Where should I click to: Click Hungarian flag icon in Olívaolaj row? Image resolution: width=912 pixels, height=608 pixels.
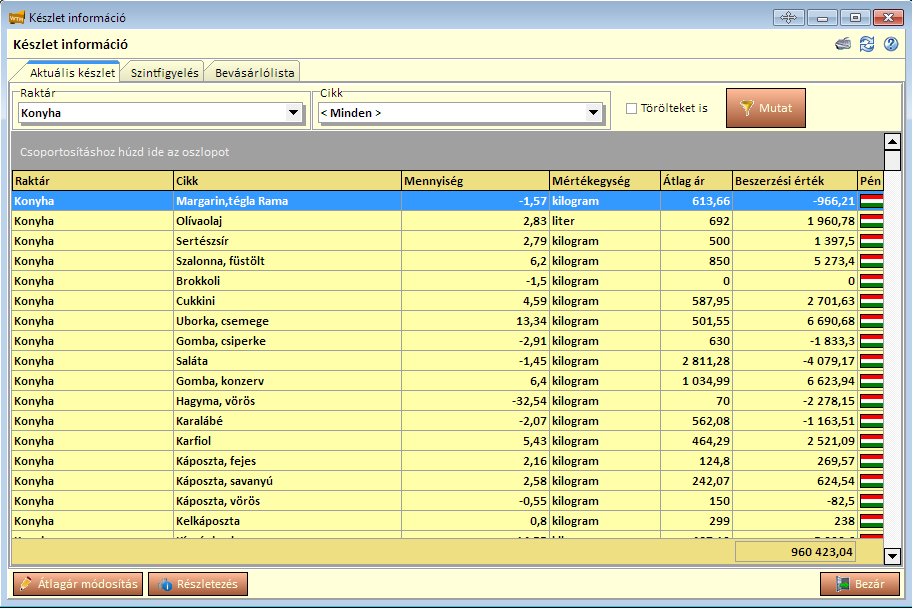point(871,221)
